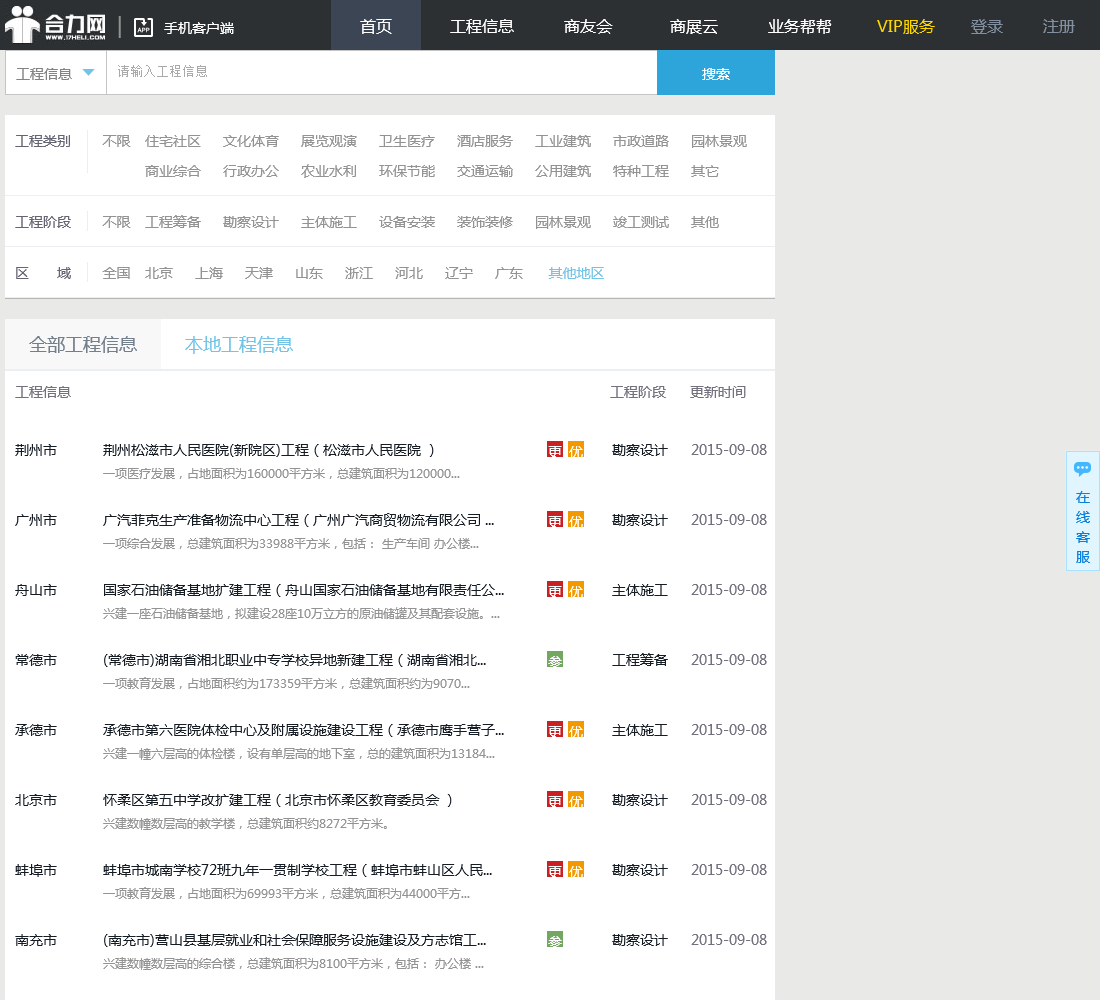The height and width of the screenshot is (1000, 1100).
Task: Click the APP download icon
Action: pyautogui.click(x=144, y=27)
